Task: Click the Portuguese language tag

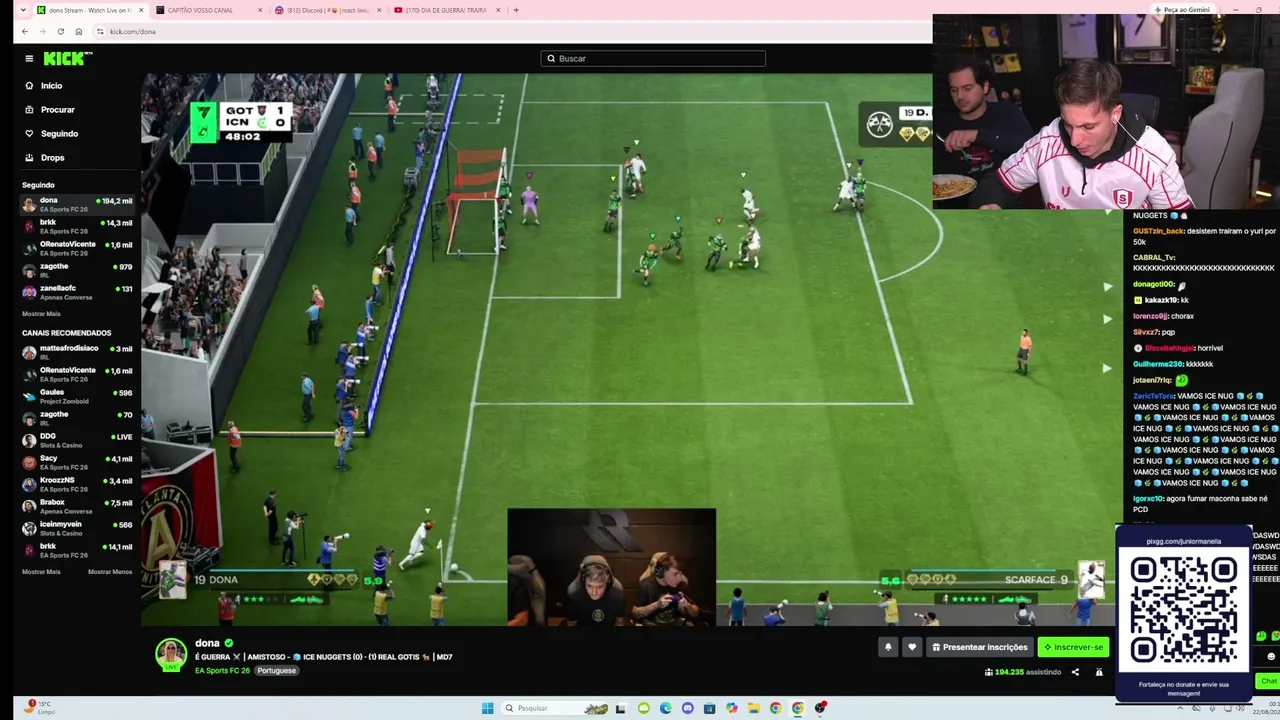Action: click(276, 670)
